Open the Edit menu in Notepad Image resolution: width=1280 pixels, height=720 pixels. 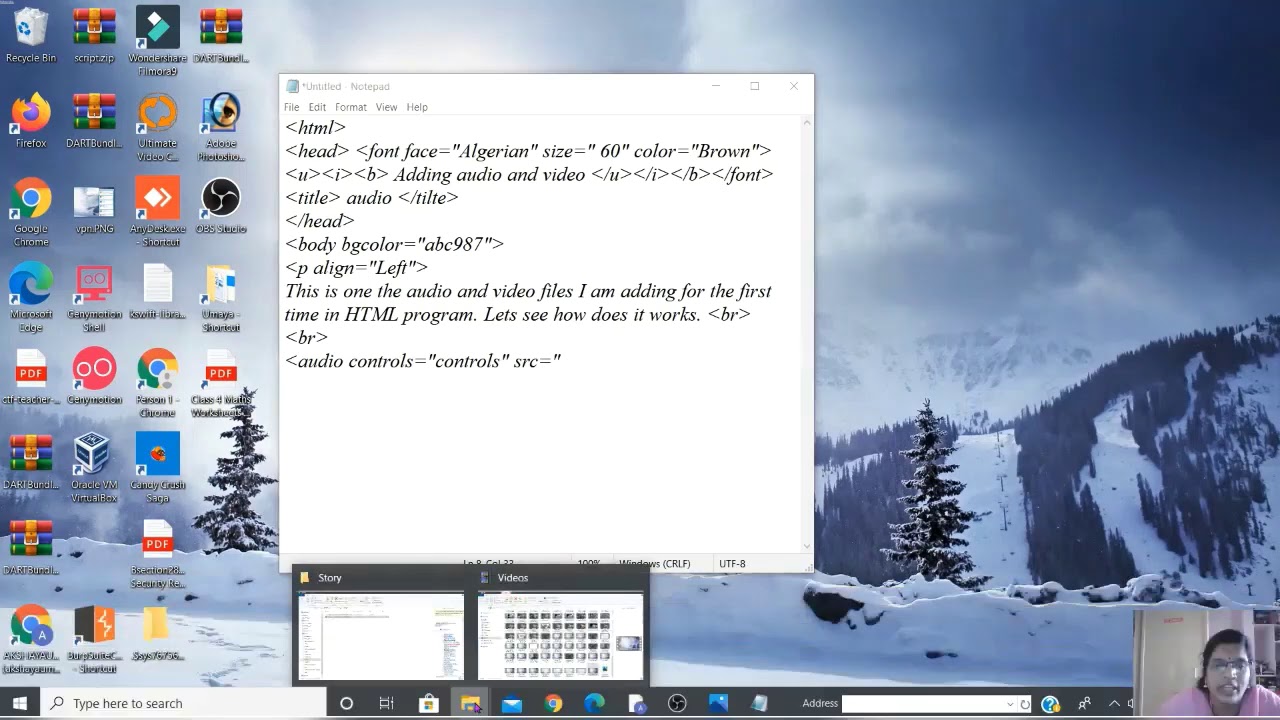tap(317, 107)
